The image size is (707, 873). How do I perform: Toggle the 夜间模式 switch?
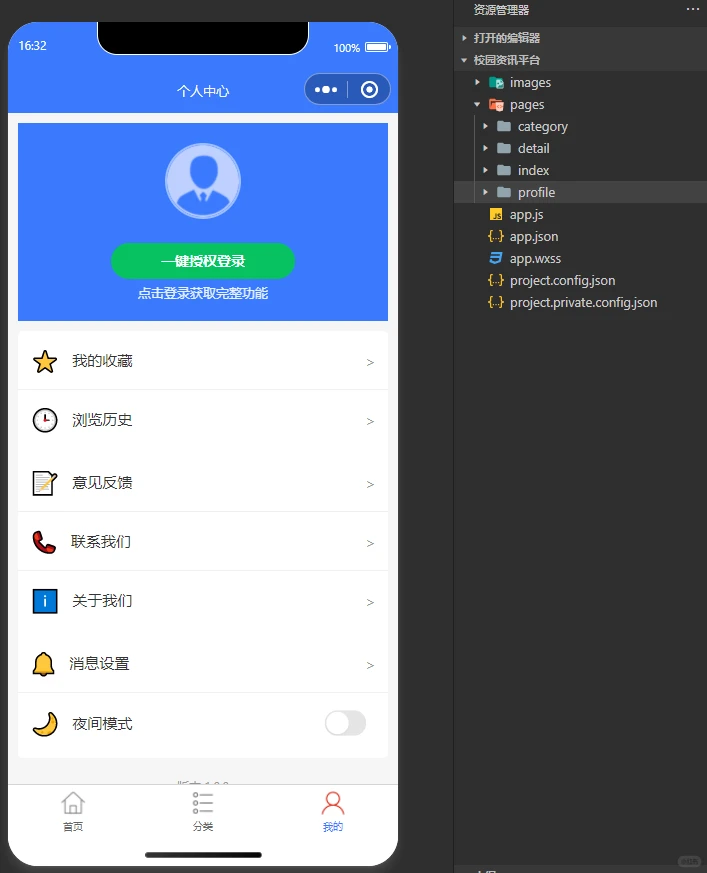point(345,723)
